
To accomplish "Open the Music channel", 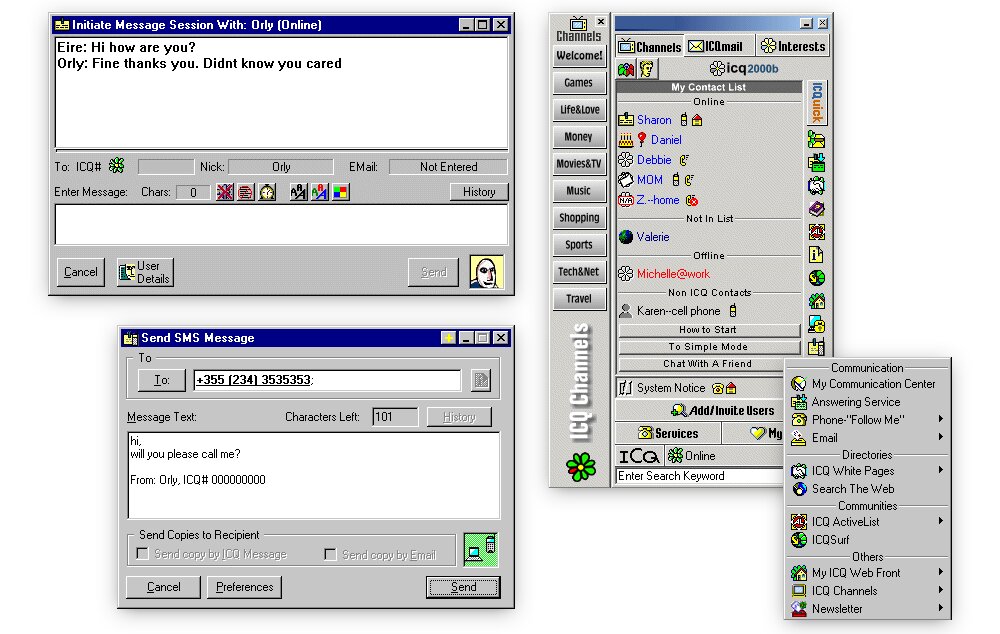I will coord(578,190).
